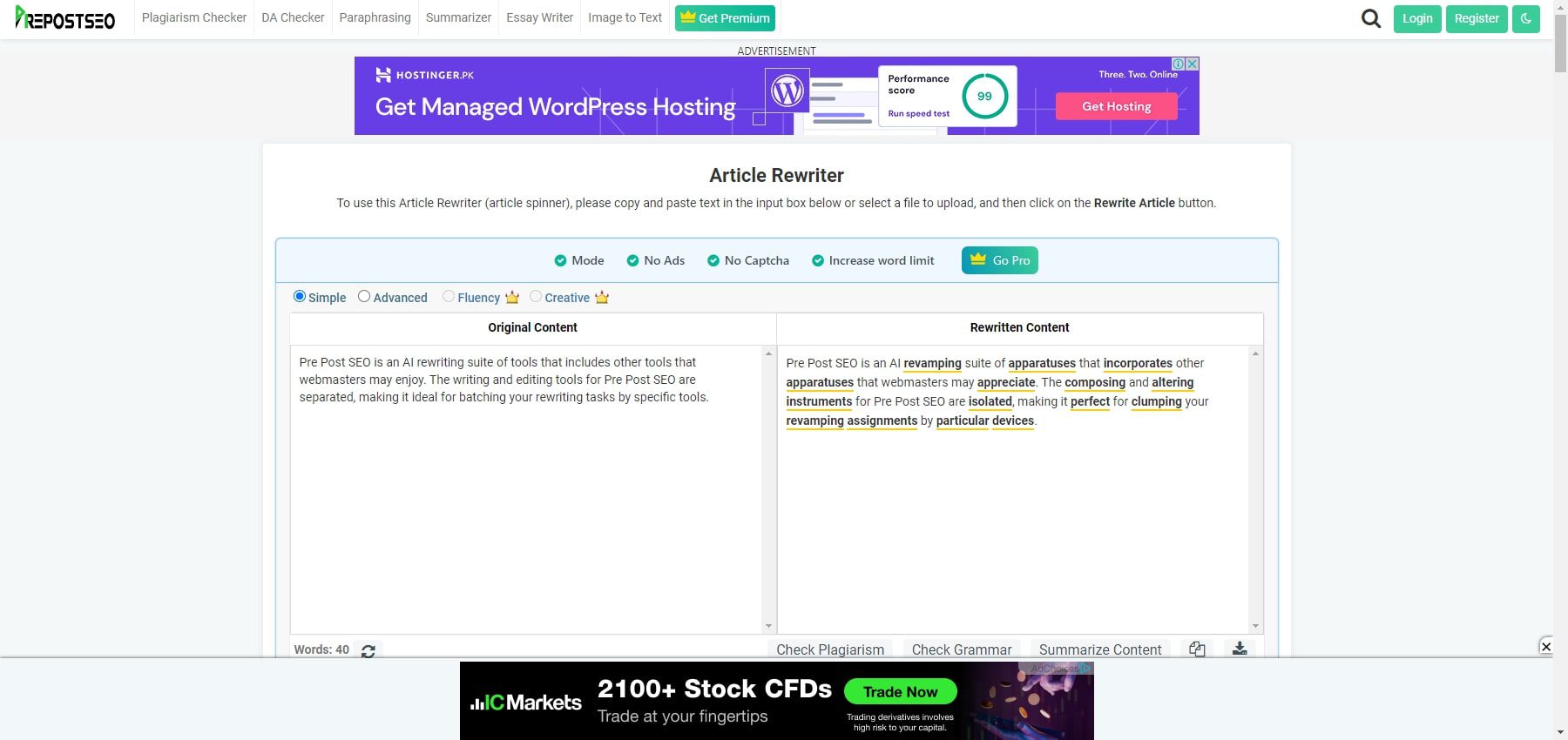
Task: Click the performance score 99 gauge in ad
Action: [x=984, y=96]
